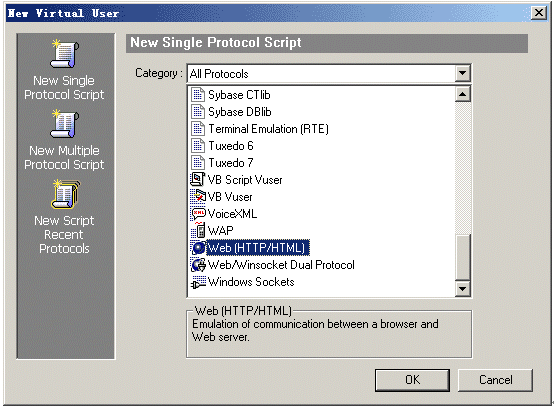Click the VB Script Vuser icon

click(x=198, y=179)
